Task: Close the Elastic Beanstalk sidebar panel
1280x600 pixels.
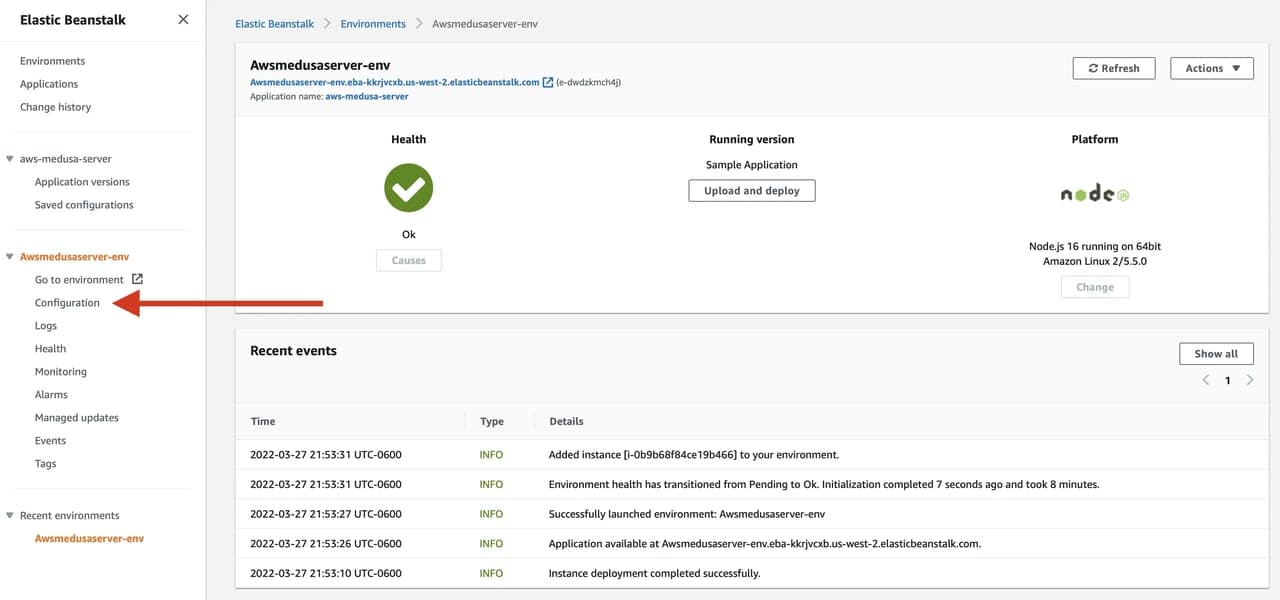Action: click(183, 19)
